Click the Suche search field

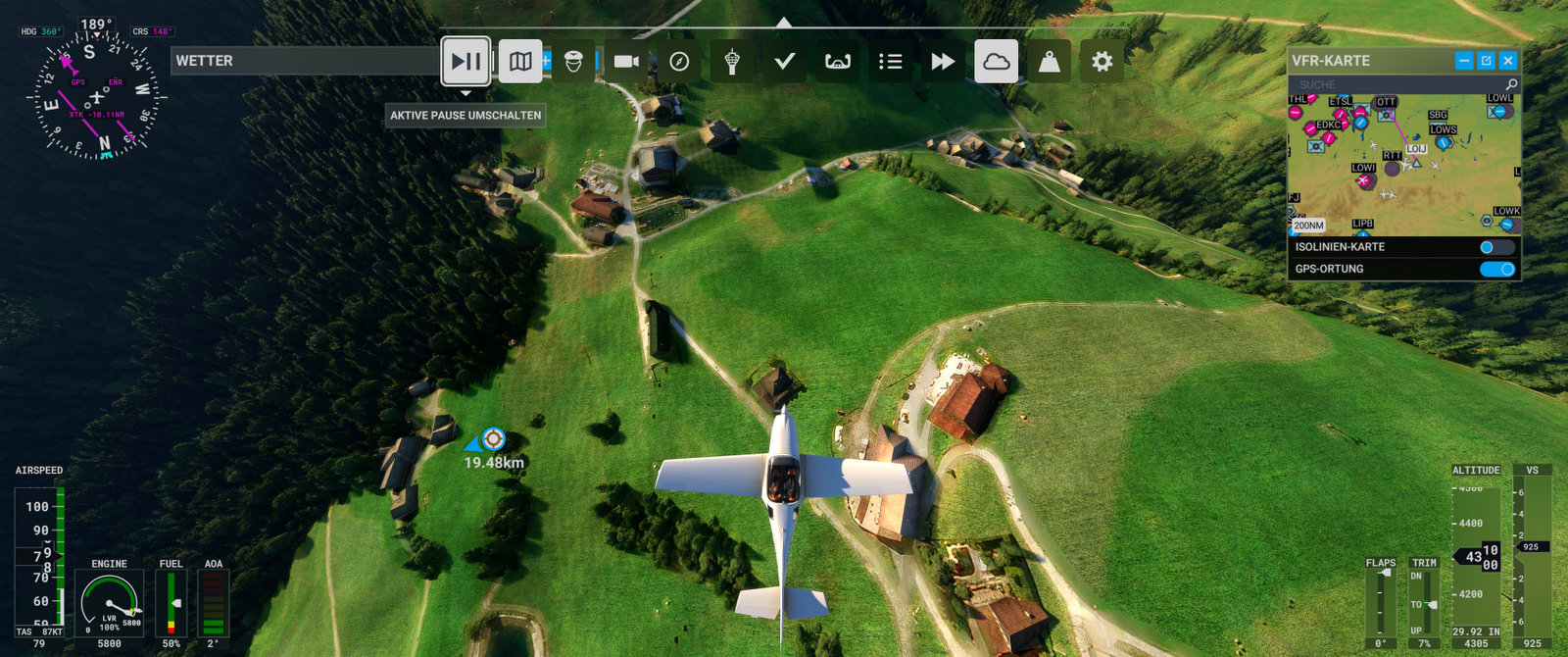coord(1396,85)
